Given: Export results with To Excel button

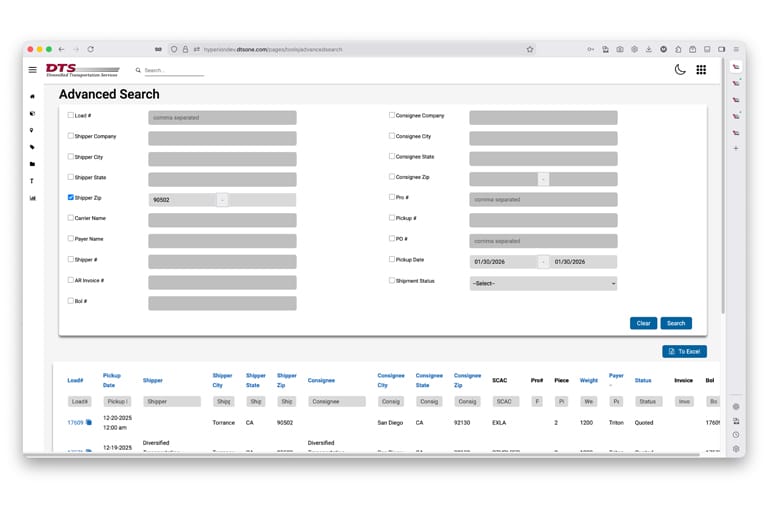Looking at the screenshot, I should (x=685, y=351).
